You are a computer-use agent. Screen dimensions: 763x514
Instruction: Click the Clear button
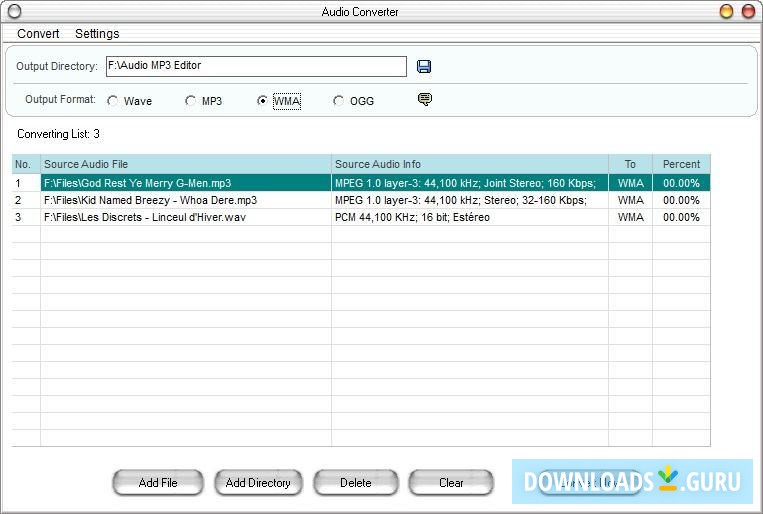(x=451, y=482)
